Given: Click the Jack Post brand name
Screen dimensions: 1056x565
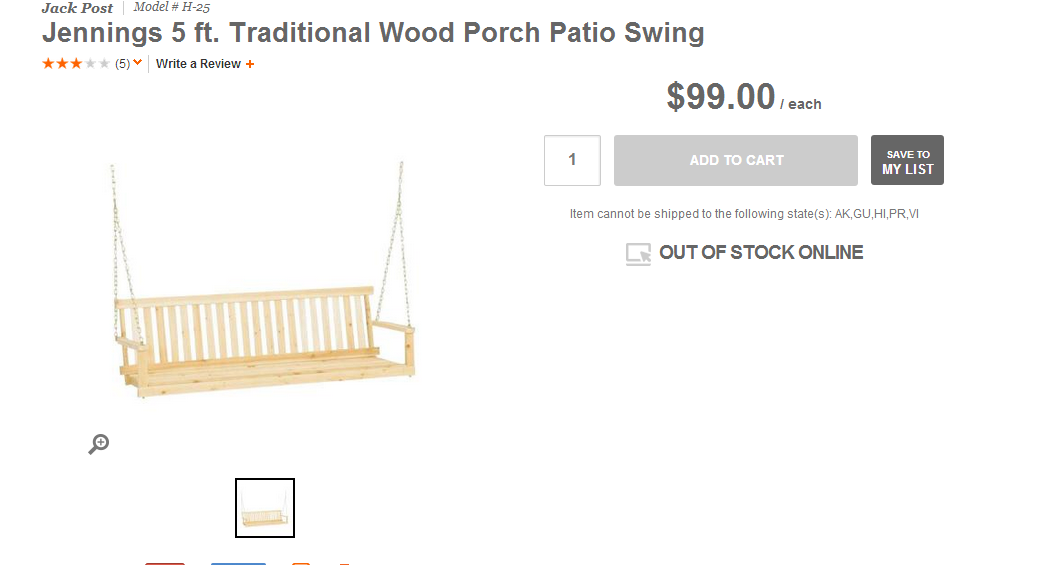Looking at the screenshot, I should (77, 8).
